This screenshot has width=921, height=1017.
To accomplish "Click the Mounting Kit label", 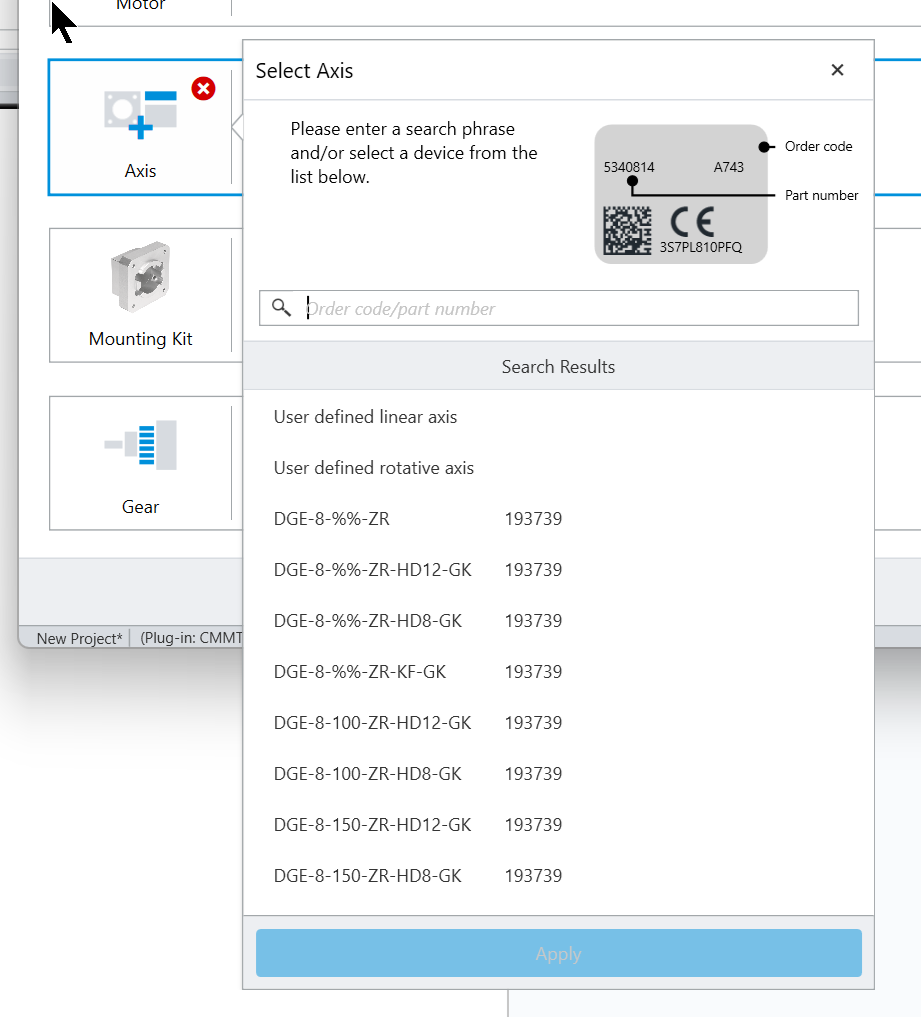I will [140, 339].
